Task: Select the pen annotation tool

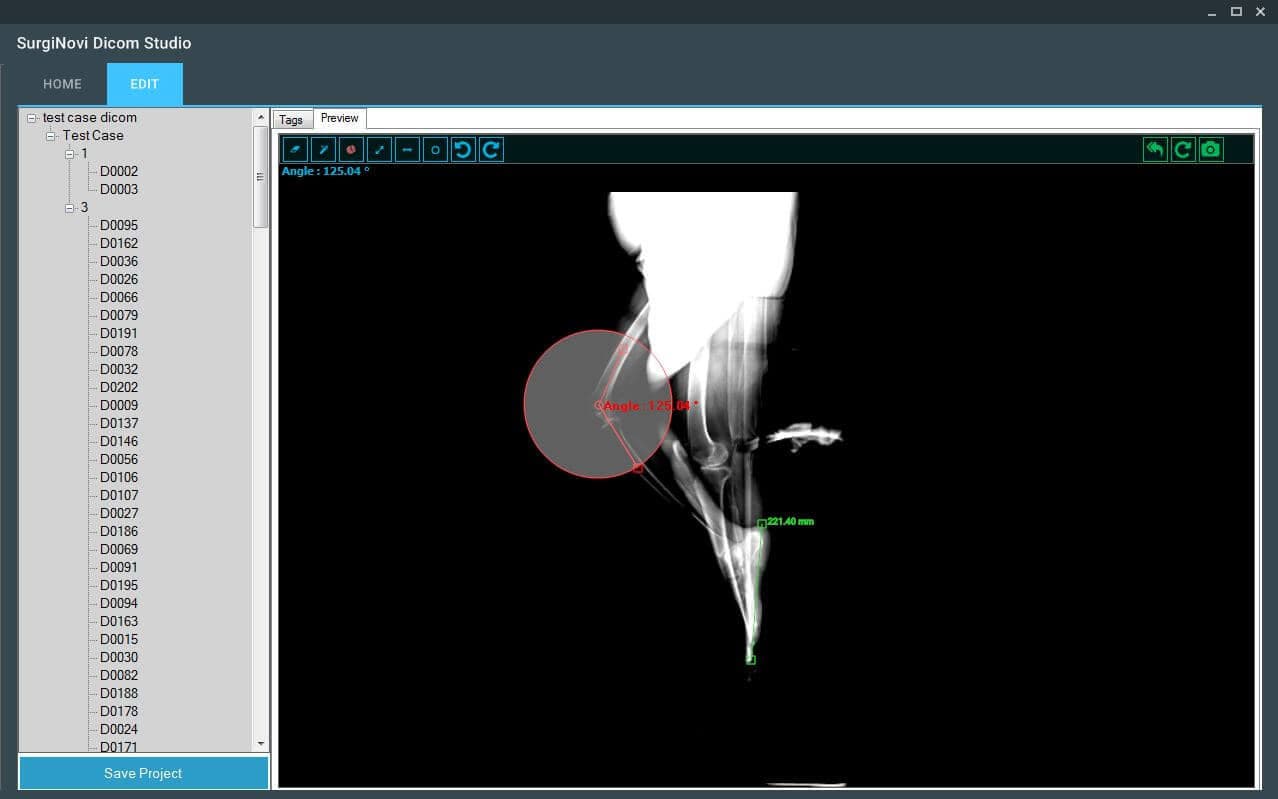Action: pos(294,149)
